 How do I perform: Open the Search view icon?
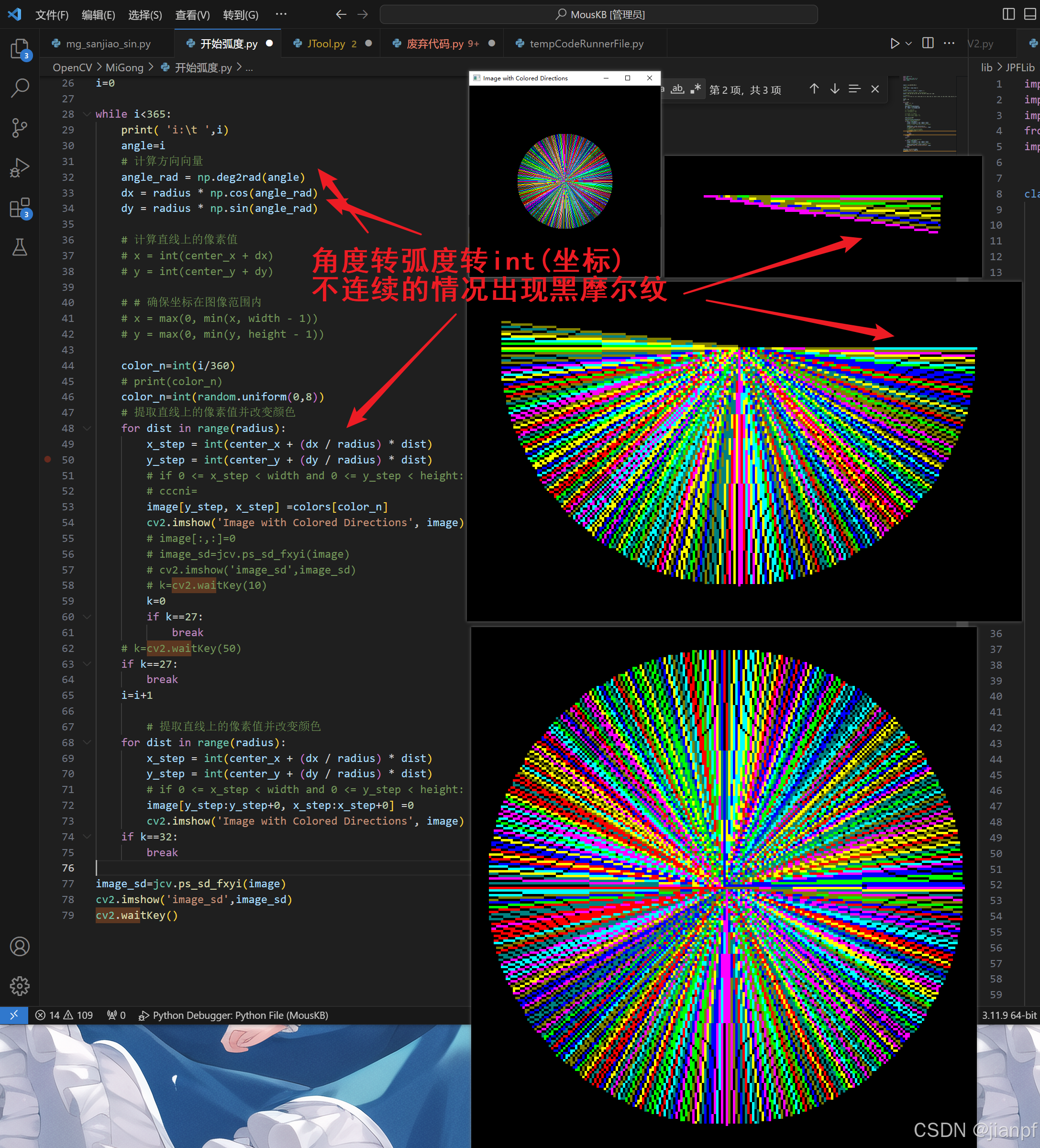click(x=20, y=88)
